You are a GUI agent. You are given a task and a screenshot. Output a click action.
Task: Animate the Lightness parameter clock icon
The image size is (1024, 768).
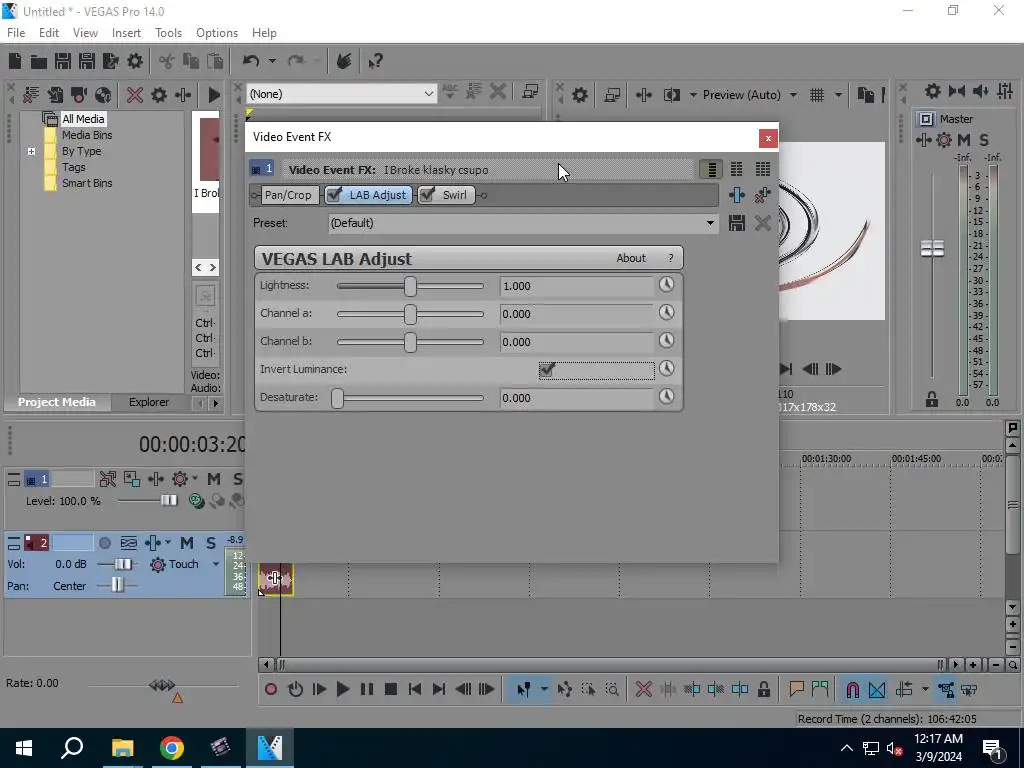[666, 284]
